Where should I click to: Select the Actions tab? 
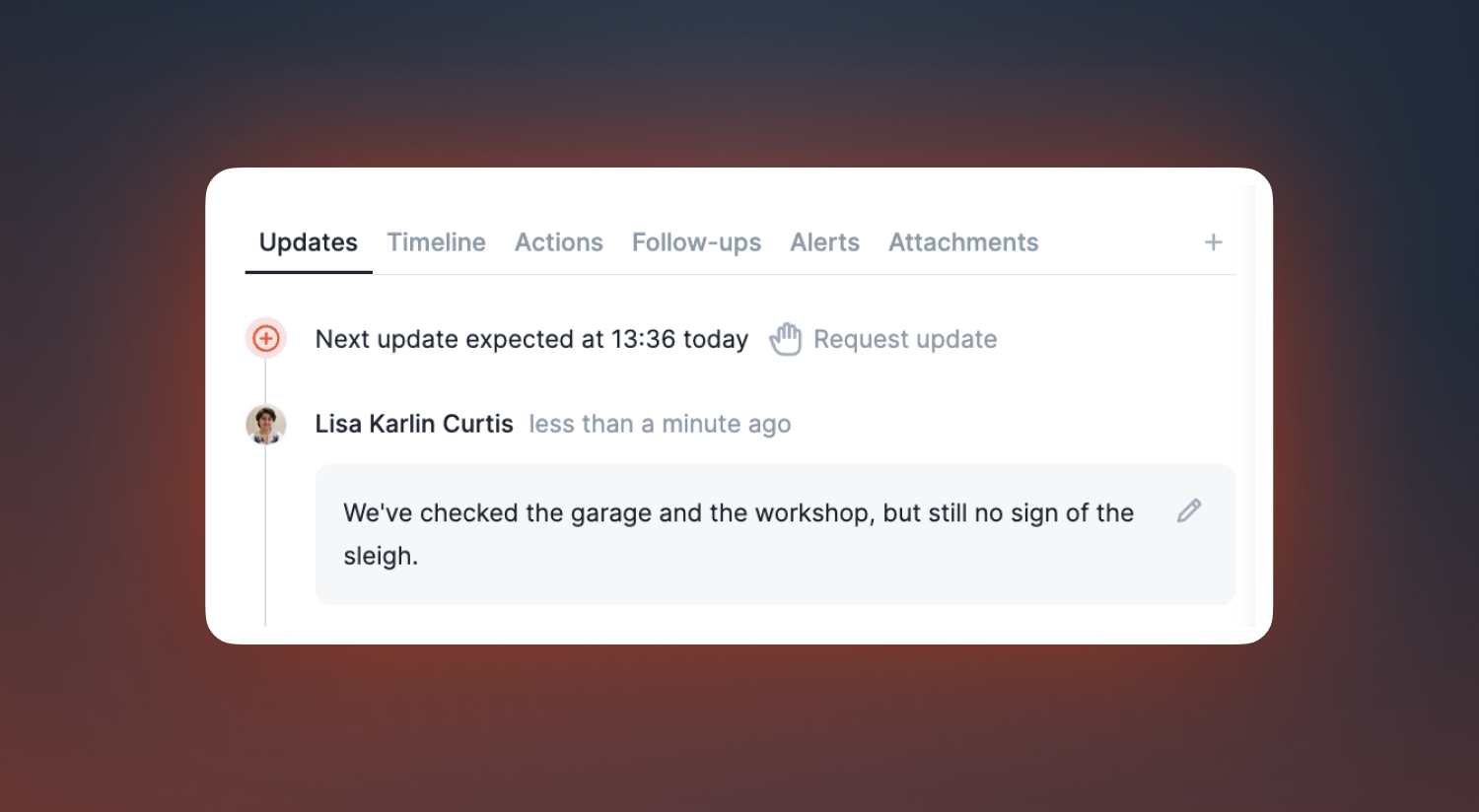[559, 242]
